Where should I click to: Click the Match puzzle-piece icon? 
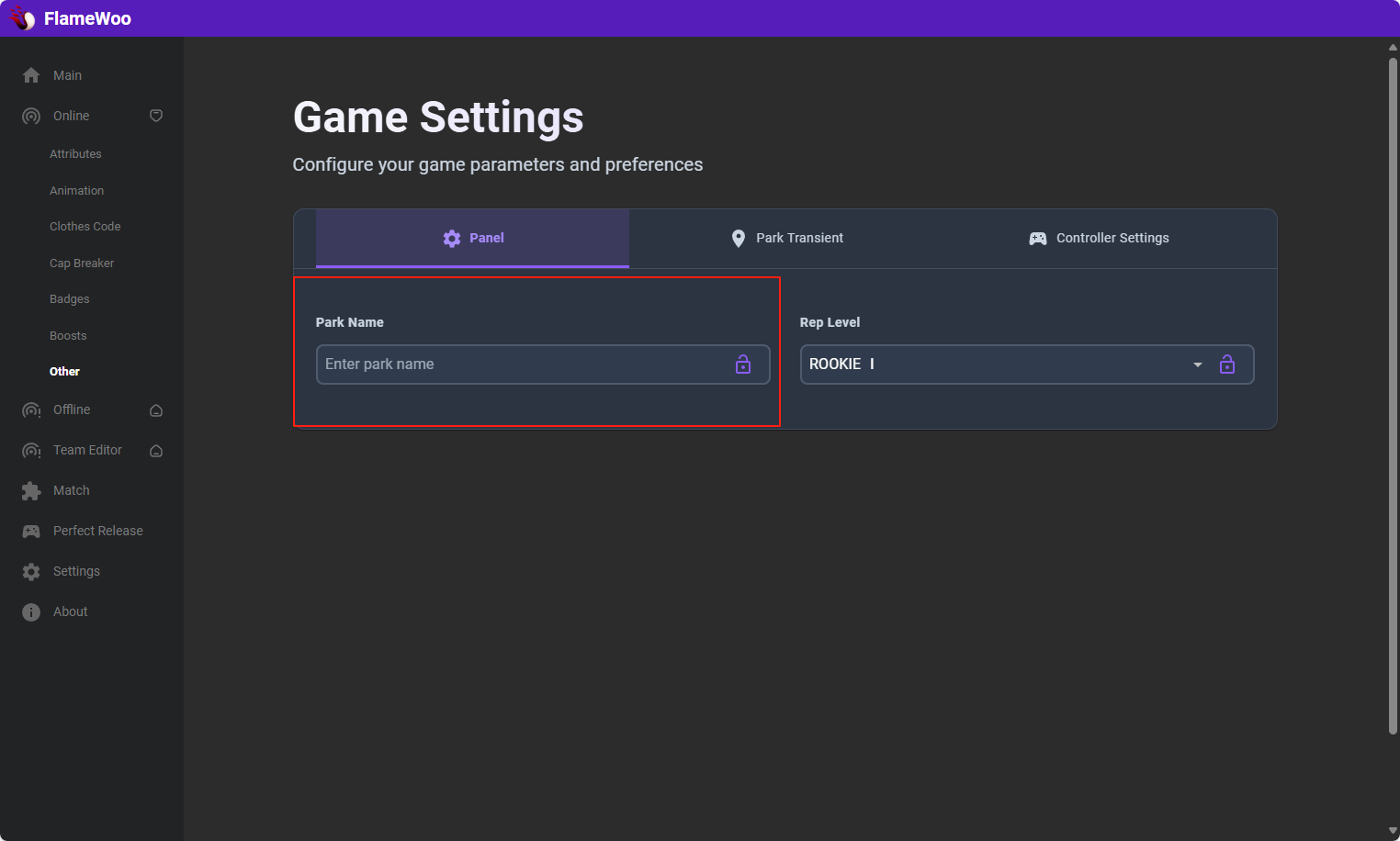pyautogui.click(x=31, y=490)
